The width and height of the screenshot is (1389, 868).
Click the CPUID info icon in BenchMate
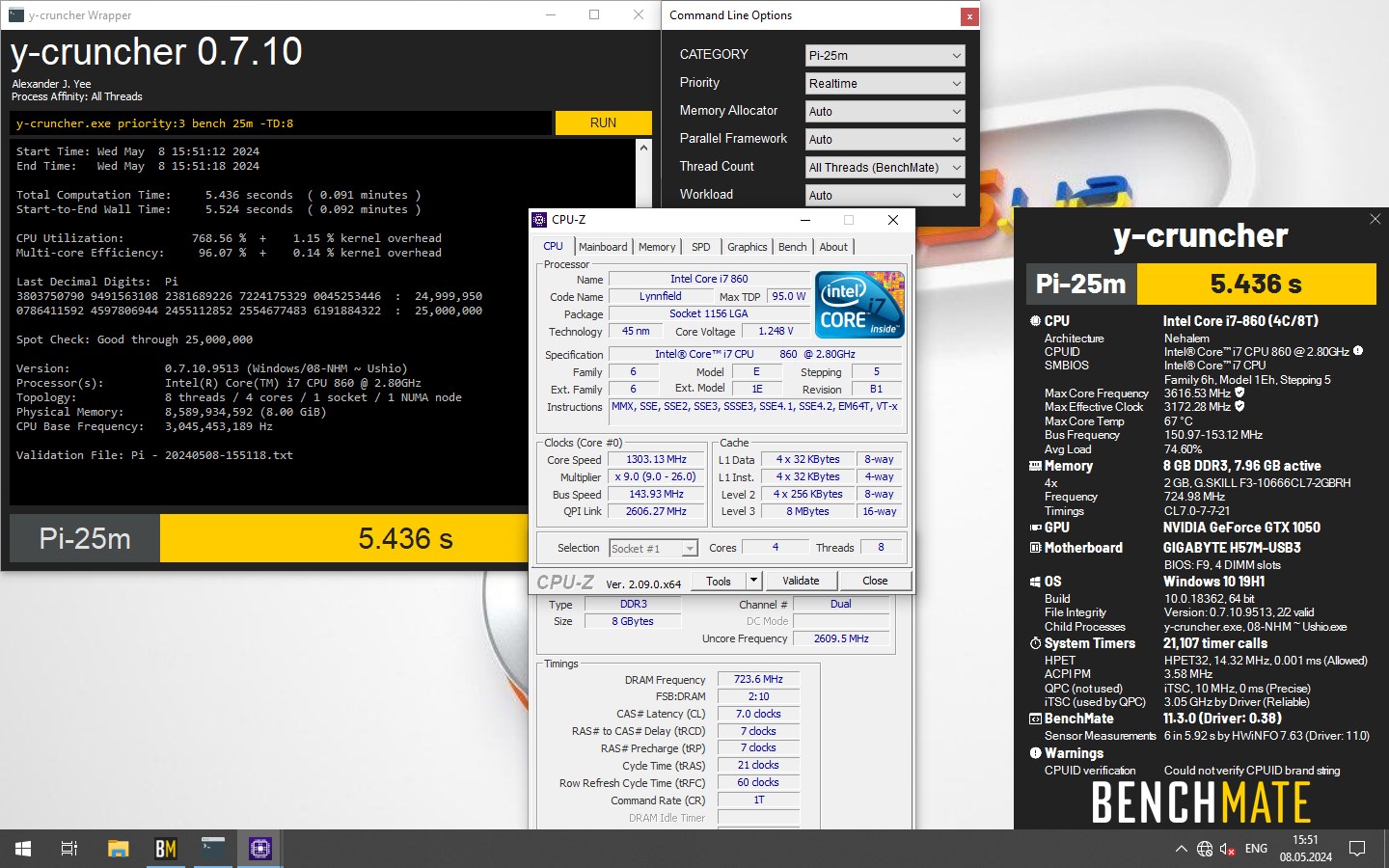tap(1358, 351)
